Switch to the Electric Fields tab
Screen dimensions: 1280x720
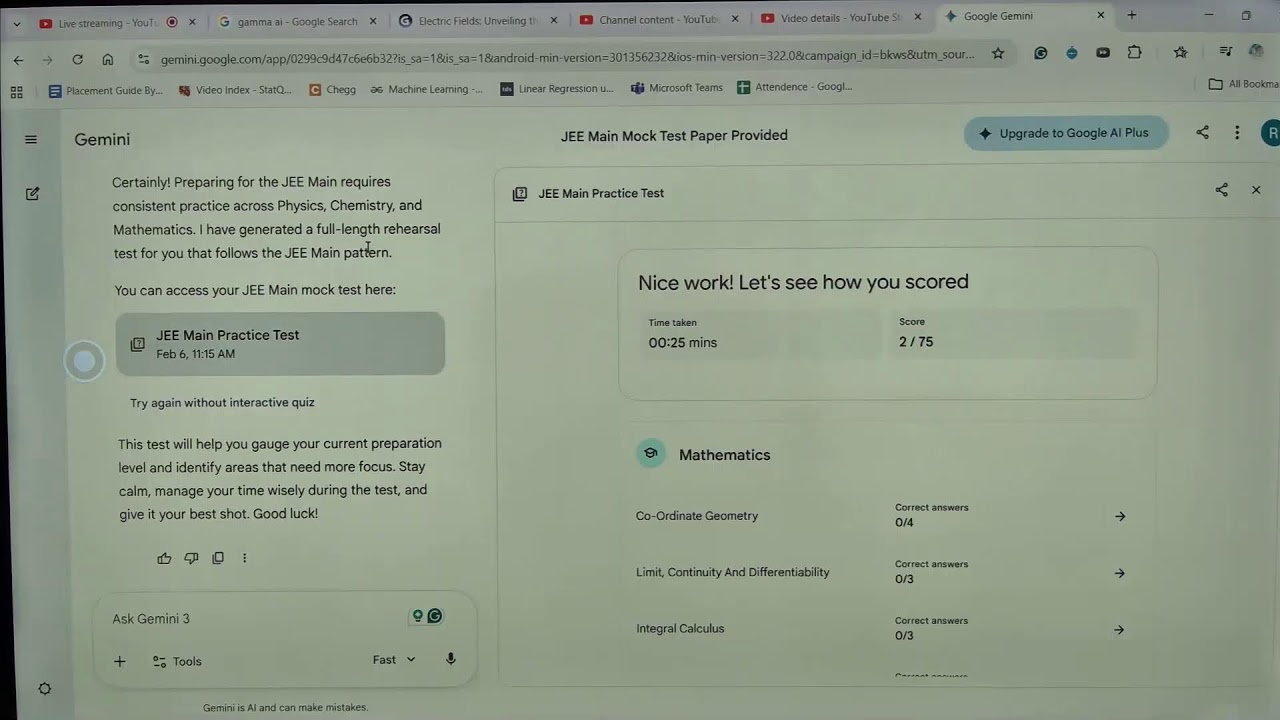477,19
